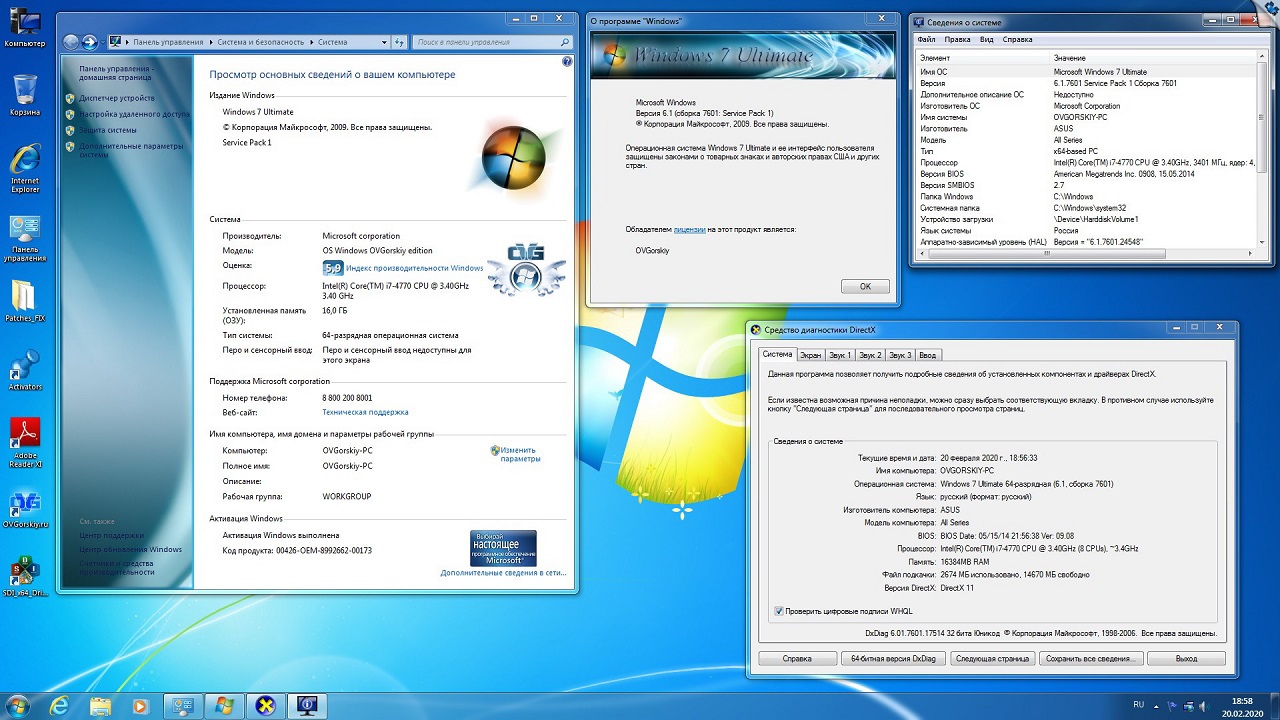Open the recent pages dropdown arrow

(x=103, y=42)
